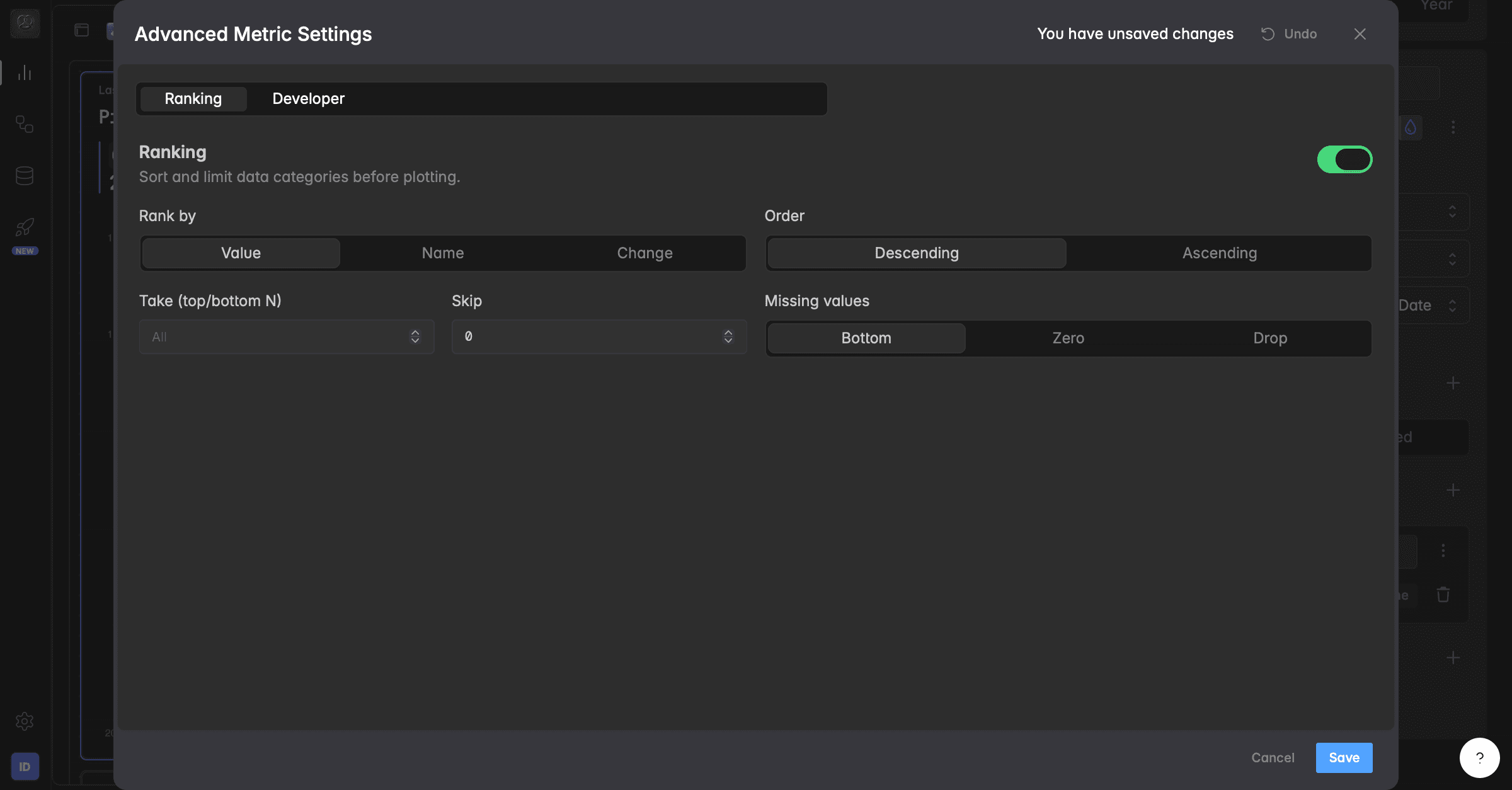Switch to the Developer tab
This screenshot has width=1512, height=790.
309,99
